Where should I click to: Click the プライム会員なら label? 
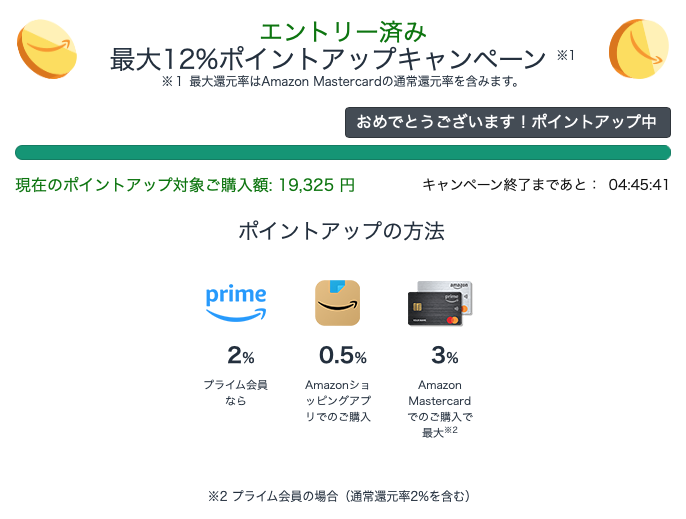[x=235, y=393]
